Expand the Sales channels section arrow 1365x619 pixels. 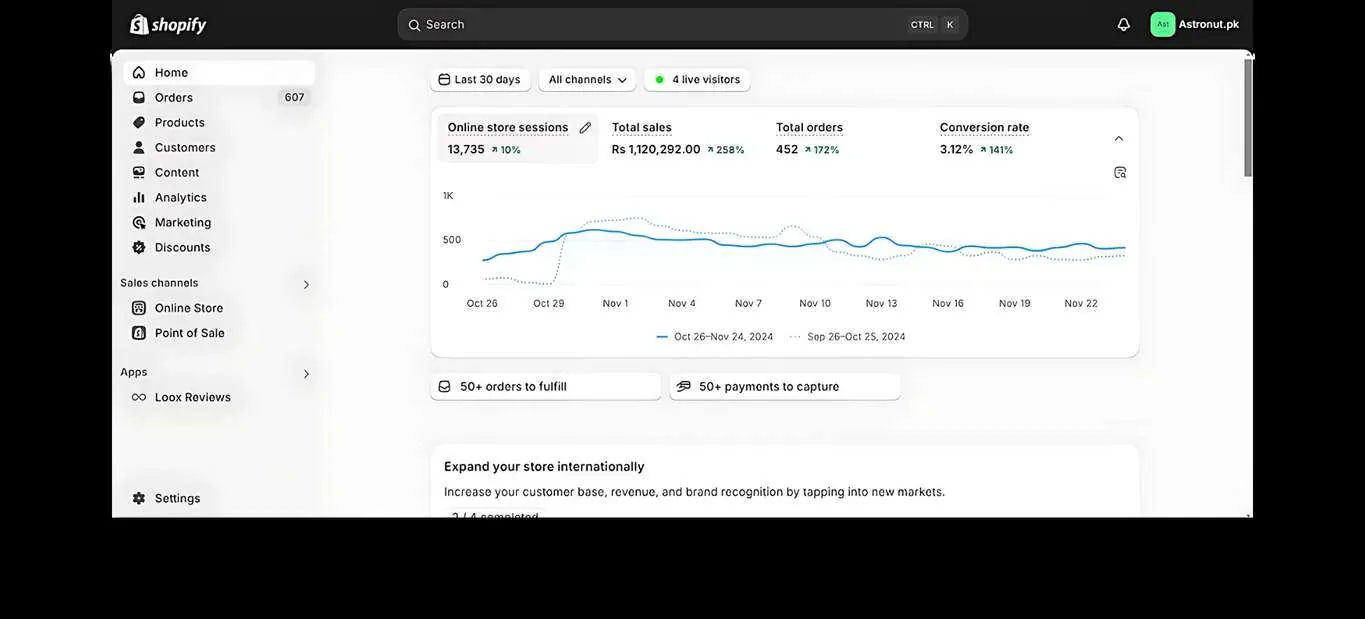click(x=306, y=284)
